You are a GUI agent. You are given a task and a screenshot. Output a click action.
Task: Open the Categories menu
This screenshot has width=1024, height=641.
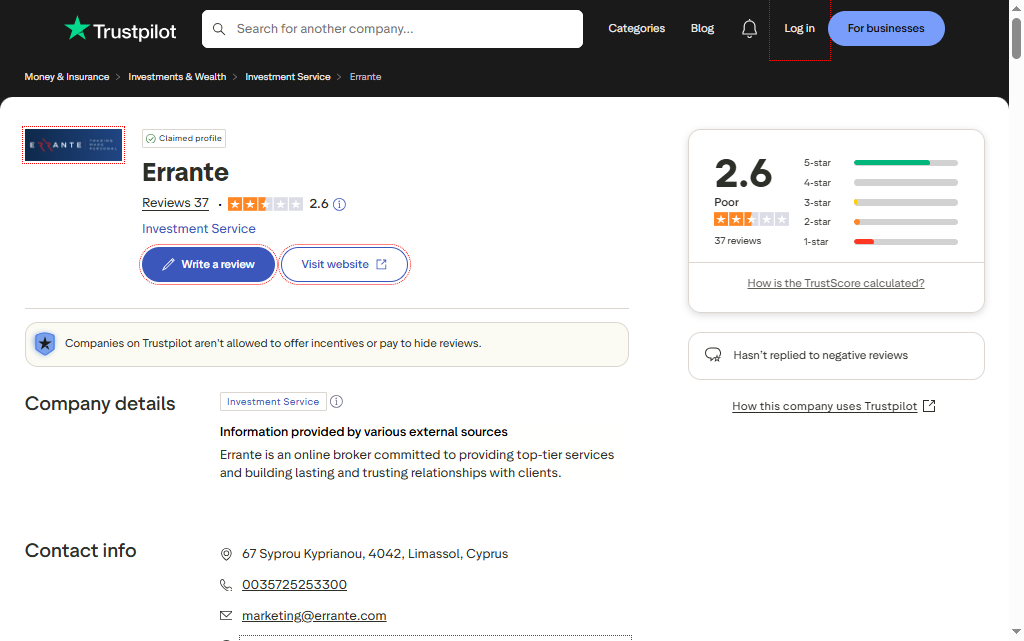coord(636,28)
